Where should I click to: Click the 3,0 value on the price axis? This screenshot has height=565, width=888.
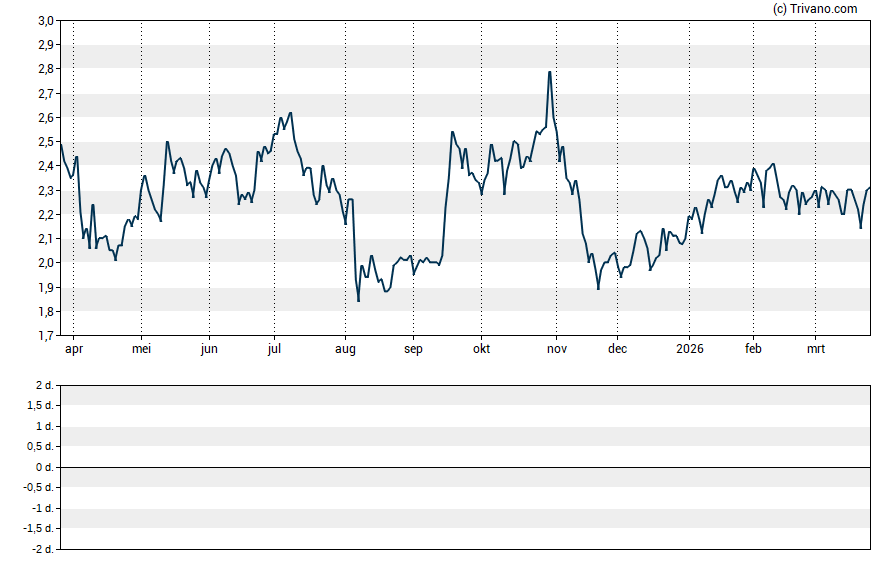click(46, 21)
